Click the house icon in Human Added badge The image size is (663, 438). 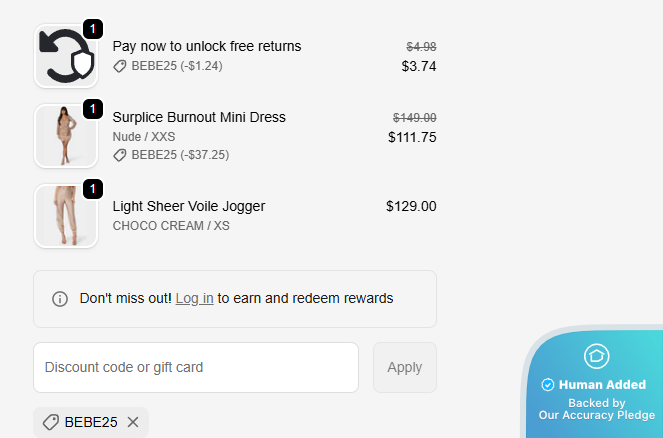click(x=597, y=356)
